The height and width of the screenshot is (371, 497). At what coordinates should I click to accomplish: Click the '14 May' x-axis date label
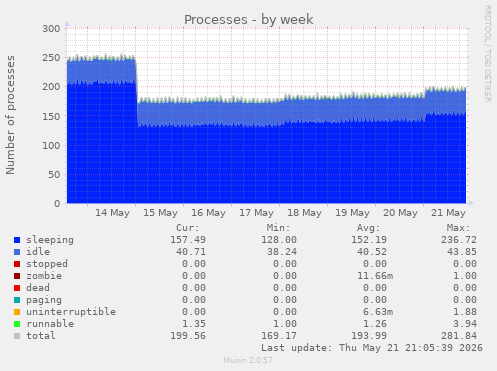(x=112, y=213)
